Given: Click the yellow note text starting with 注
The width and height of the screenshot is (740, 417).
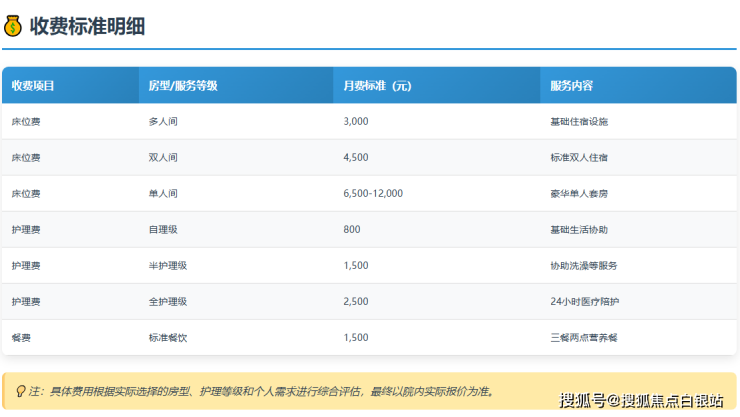Looking at the screenshot, I should click(x=262, y=391).
